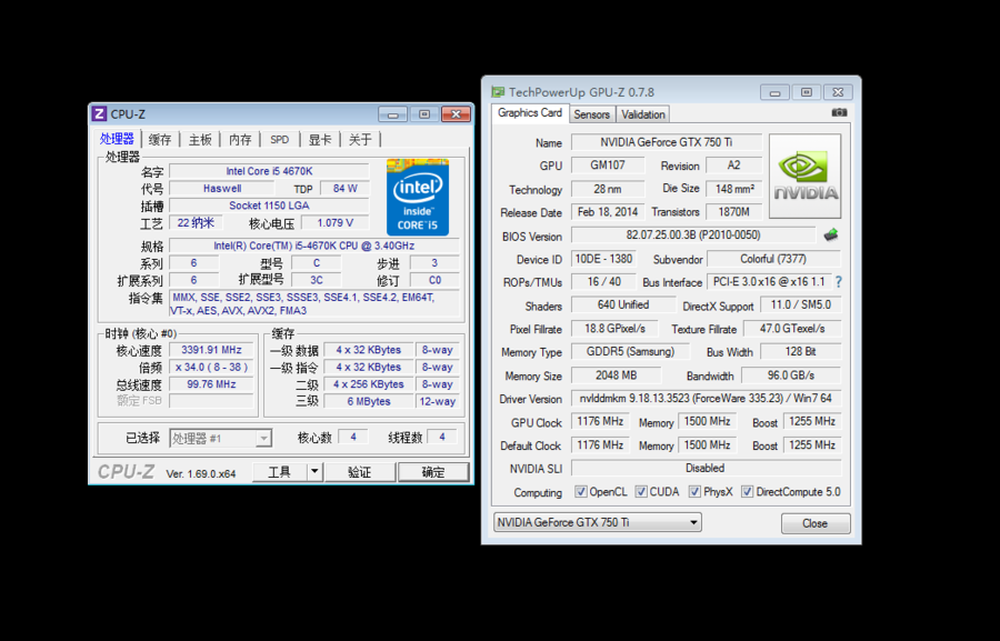The height and width of the screenshot is (641, 1000).
Task: Switch to the 关于 tab in CPU-Z
Action: pos(360,140)
